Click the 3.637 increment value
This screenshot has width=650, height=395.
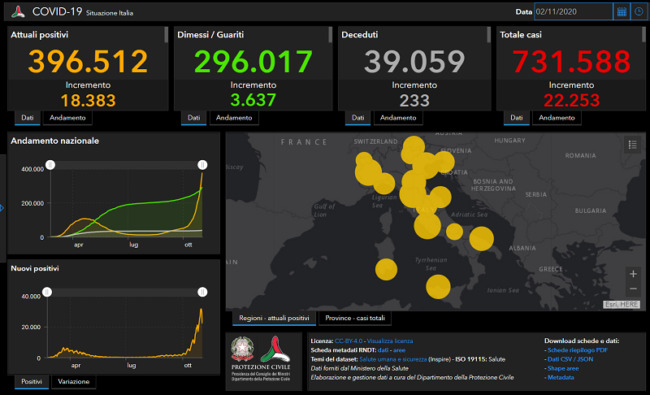[253, 100]
